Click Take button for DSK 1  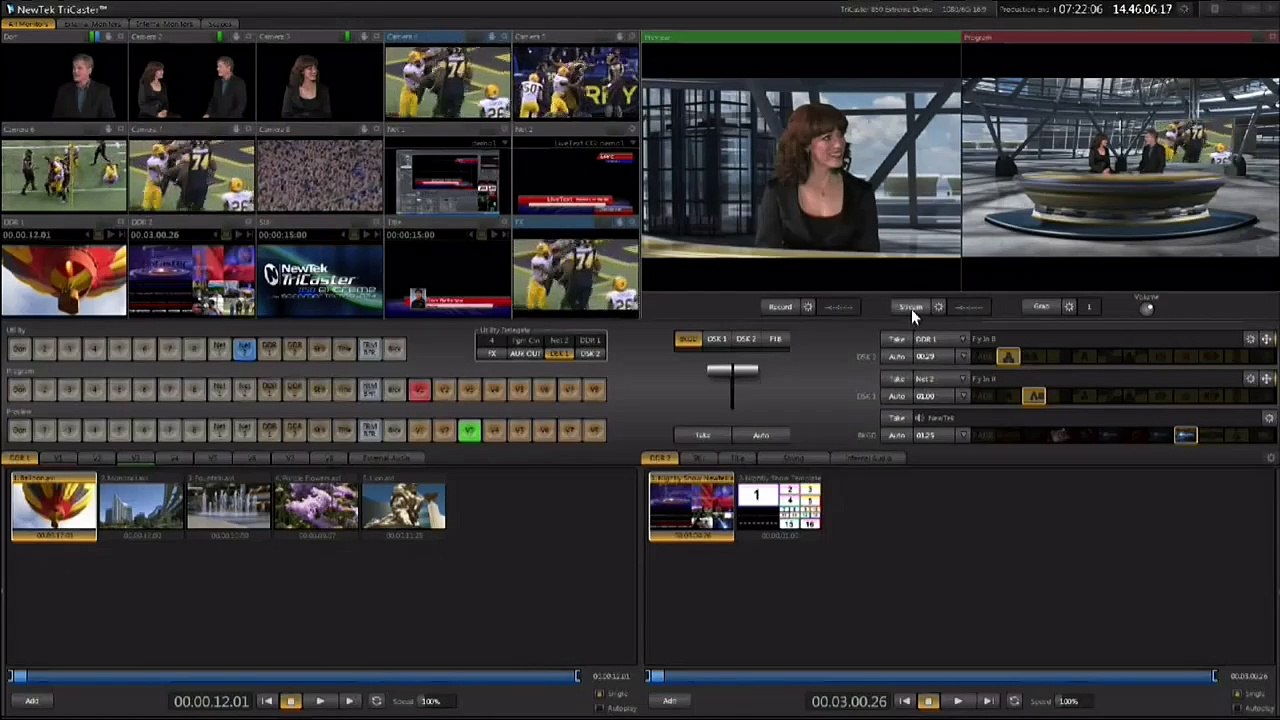coord(897,340)
